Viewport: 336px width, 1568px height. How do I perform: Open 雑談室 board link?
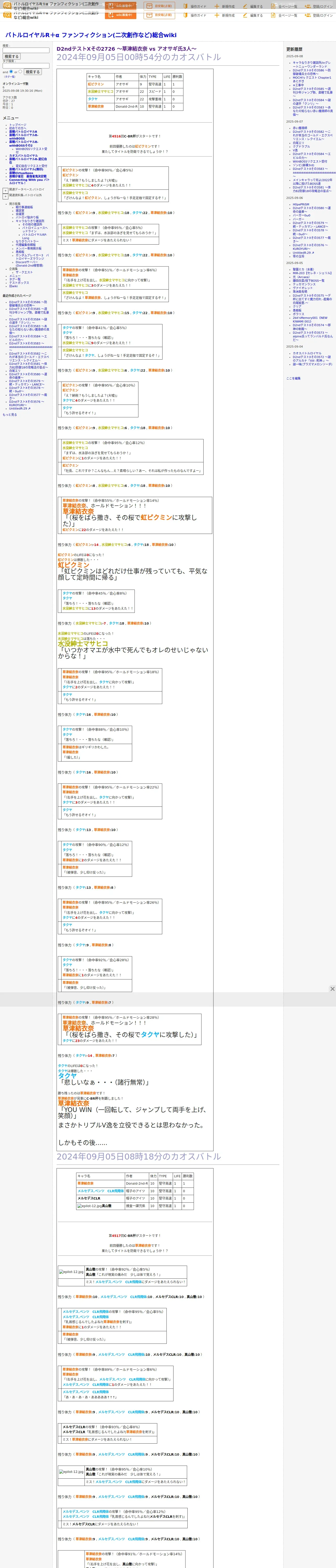pos(20,211)
